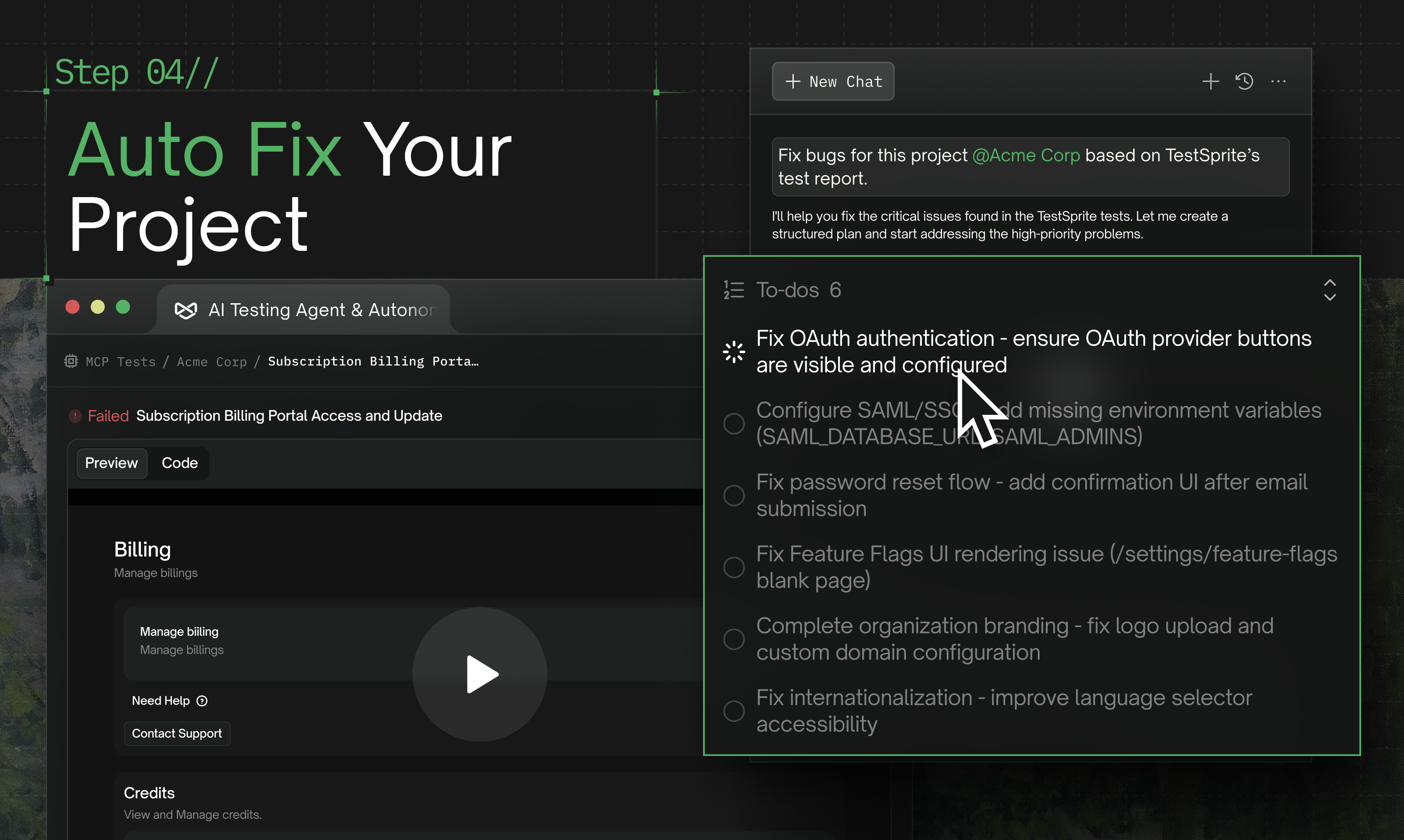Expand the To-dos list with the down chevron
This screenshot has width=1404, height=840.
pyautogui.click(x=1330, y=298)
